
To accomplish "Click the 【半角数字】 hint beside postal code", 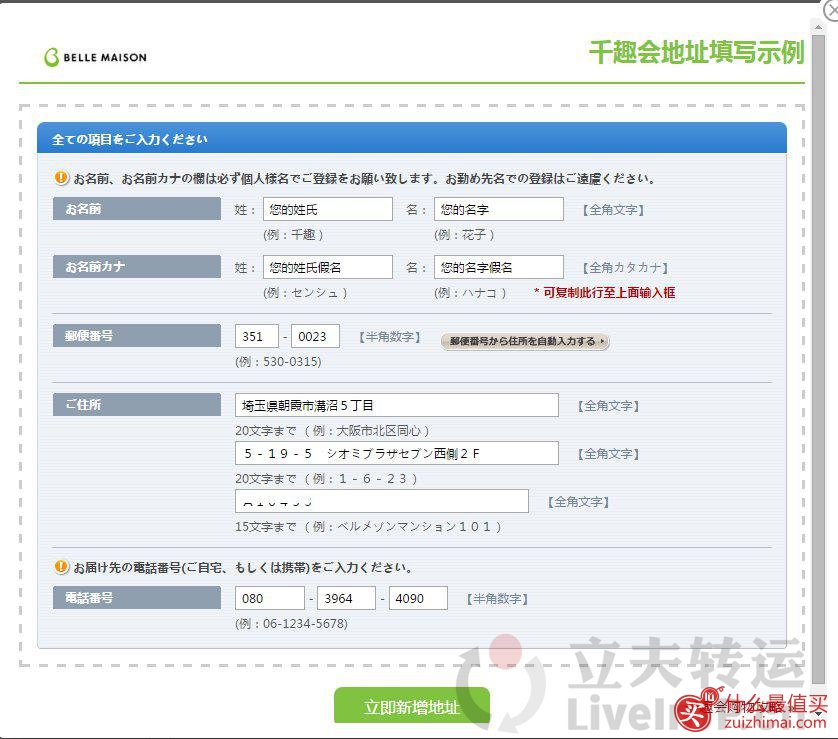I will click(x=390, y=337).
